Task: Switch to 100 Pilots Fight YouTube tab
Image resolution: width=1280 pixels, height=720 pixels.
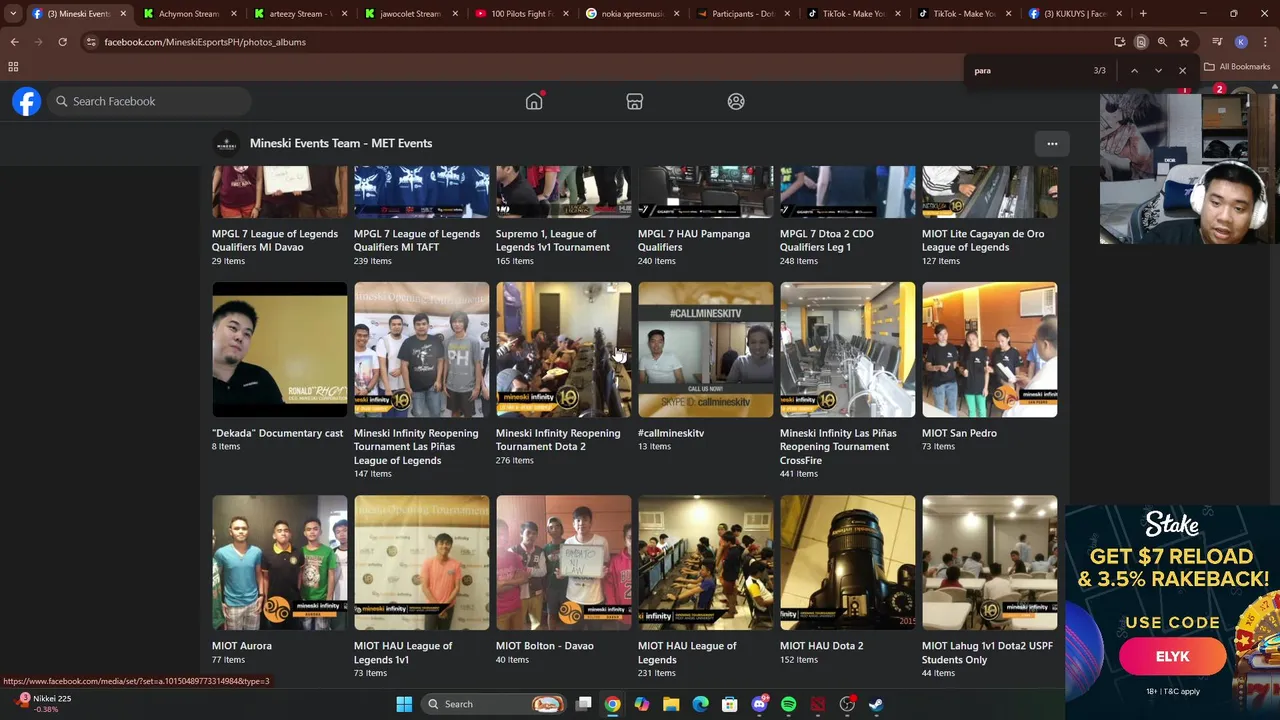Action: click(x=520, y=14)
